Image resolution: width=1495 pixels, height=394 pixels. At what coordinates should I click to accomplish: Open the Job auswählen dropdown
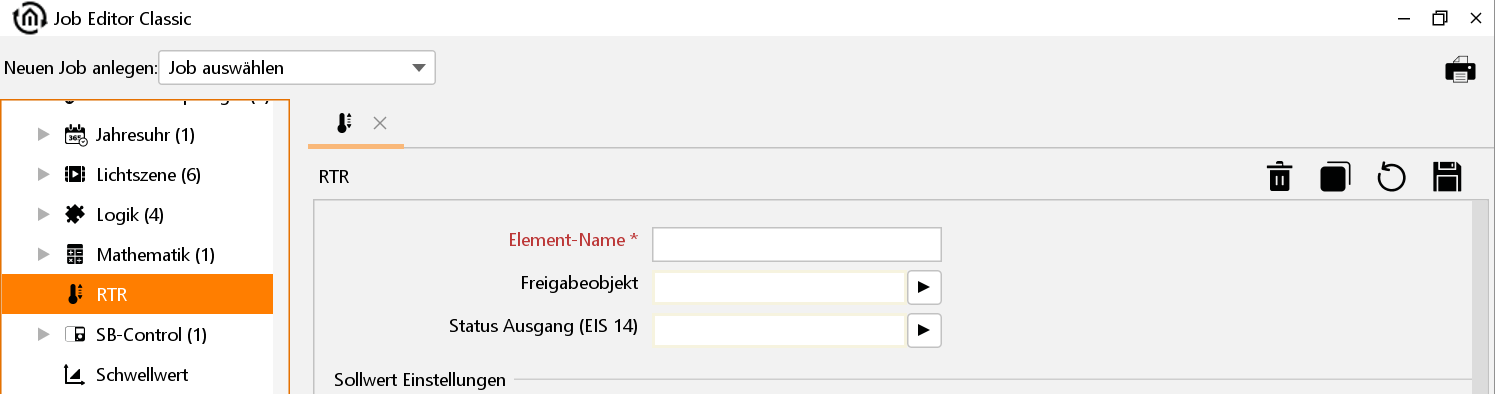296,68
